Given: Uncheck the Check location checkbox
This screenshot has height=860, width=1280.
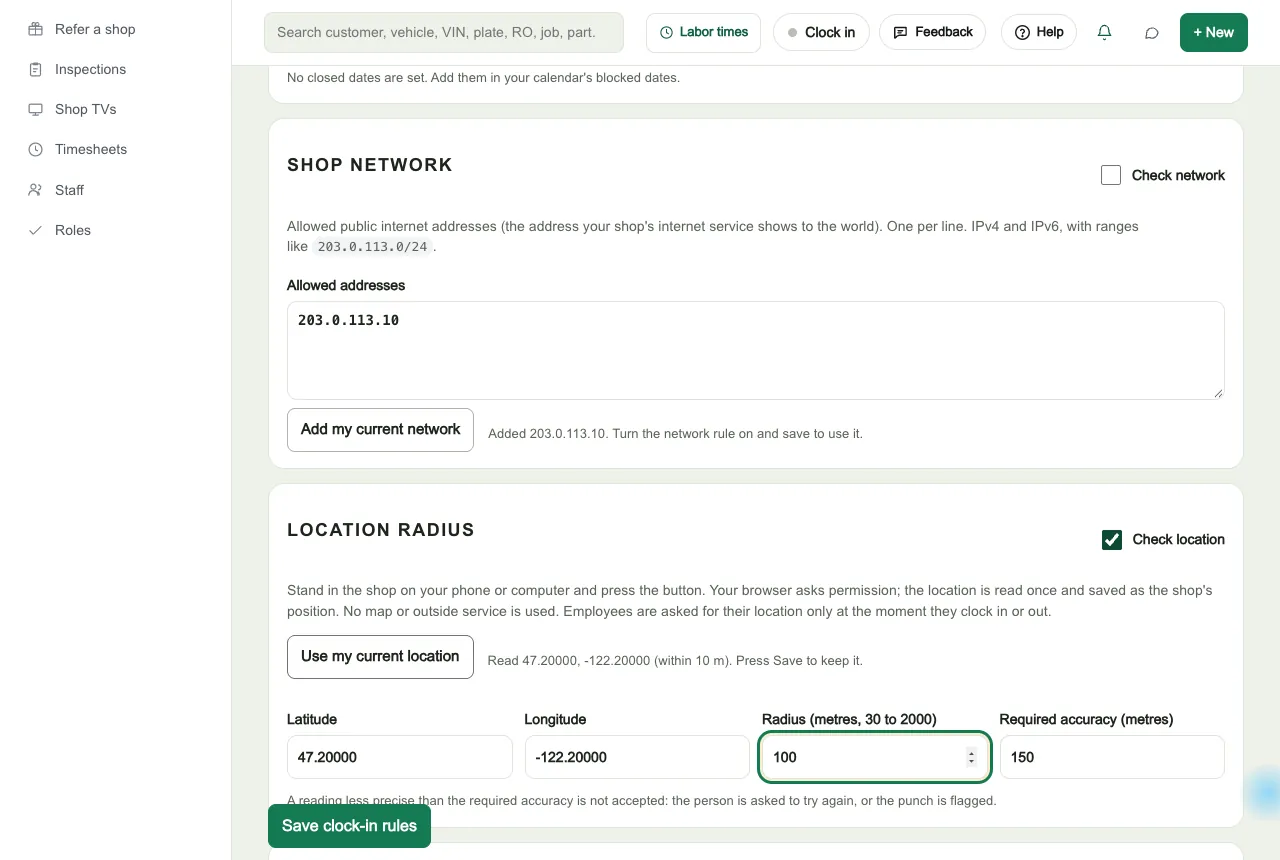Looking at the screenshot, I should (1112, 539).
